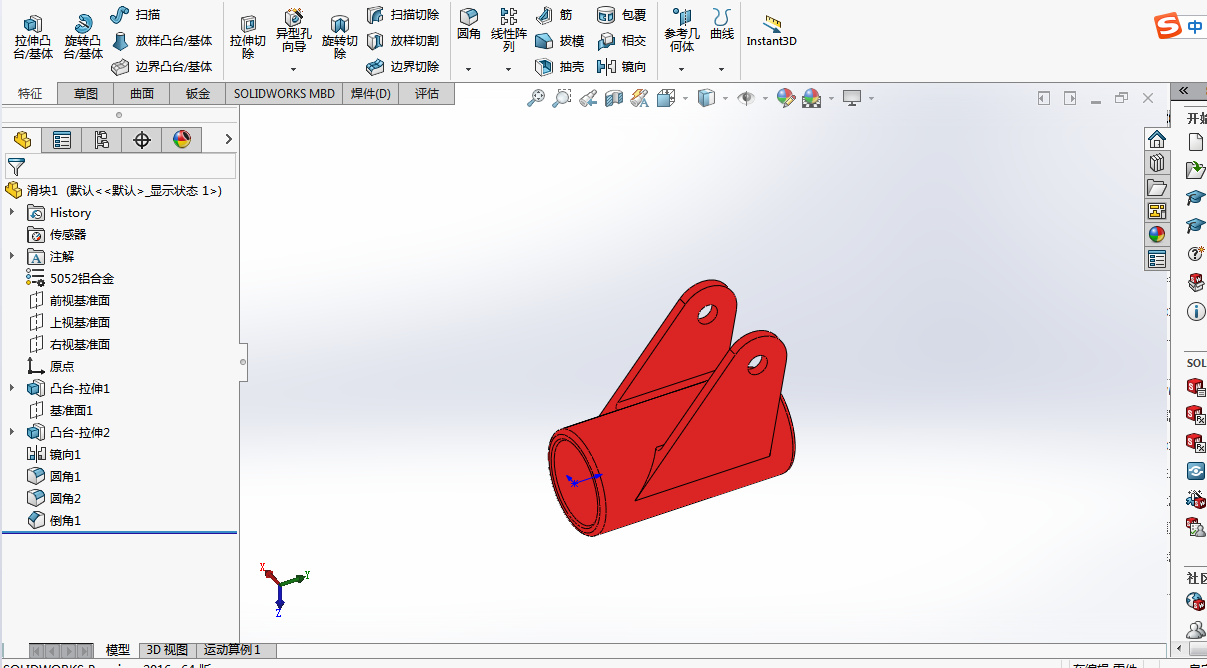
Task: Select the Wrap tool (包覆)
Action: [621, 15]
